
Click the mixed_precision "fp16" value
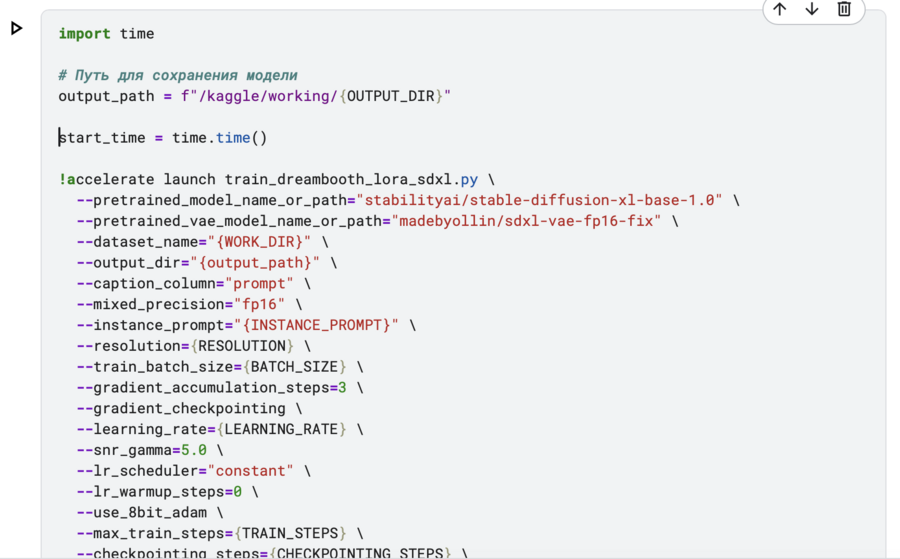click(259, 304)
